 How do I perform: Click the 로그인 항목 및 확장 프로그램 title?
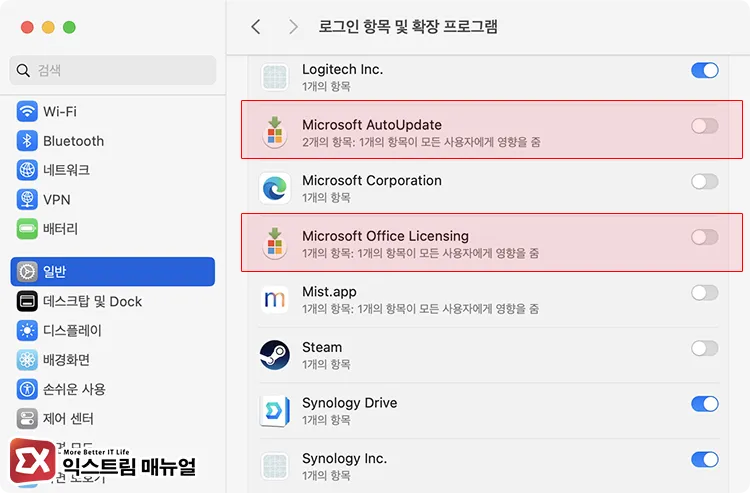point(408,26)
